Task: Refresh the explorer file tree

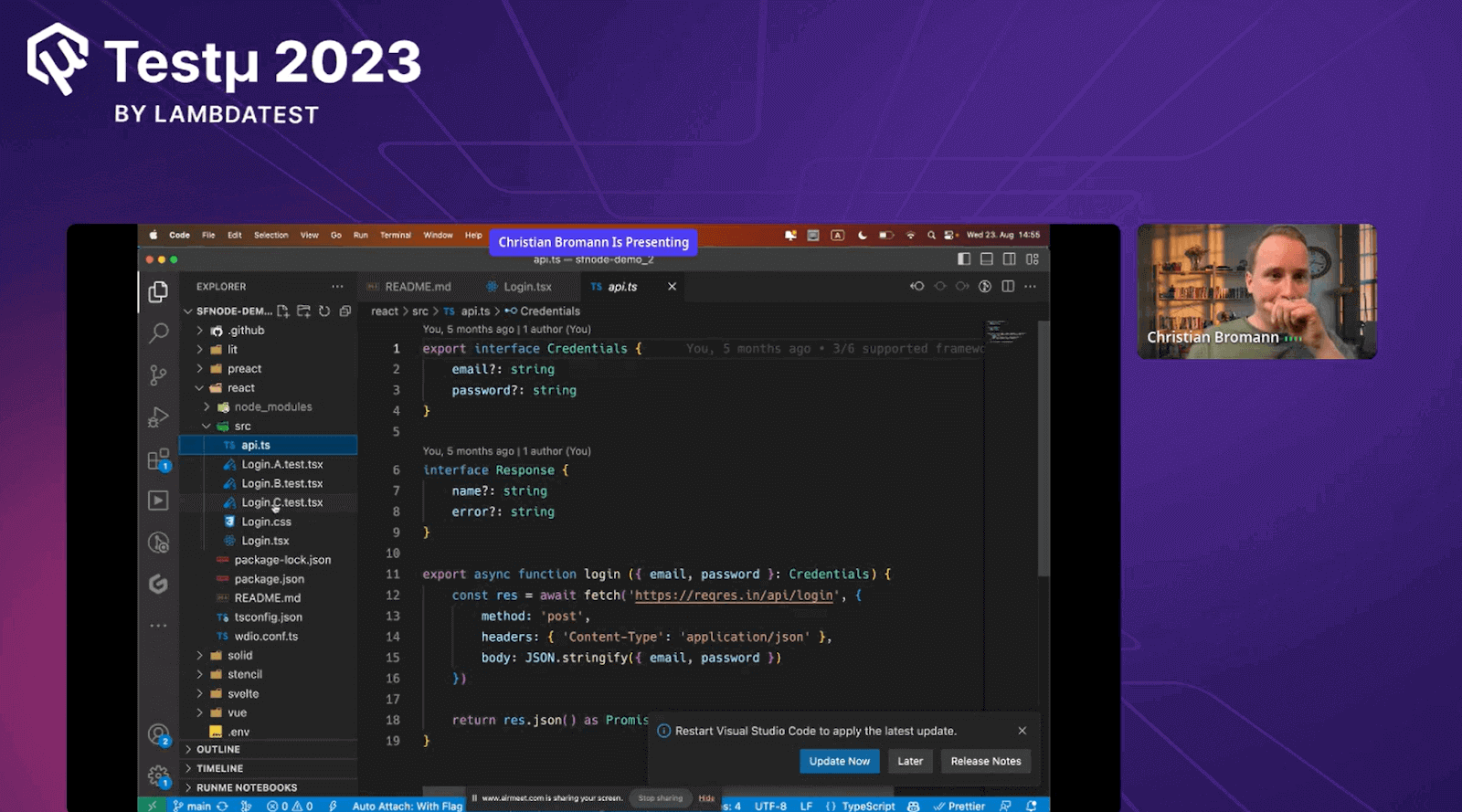Action: [324, 311]
